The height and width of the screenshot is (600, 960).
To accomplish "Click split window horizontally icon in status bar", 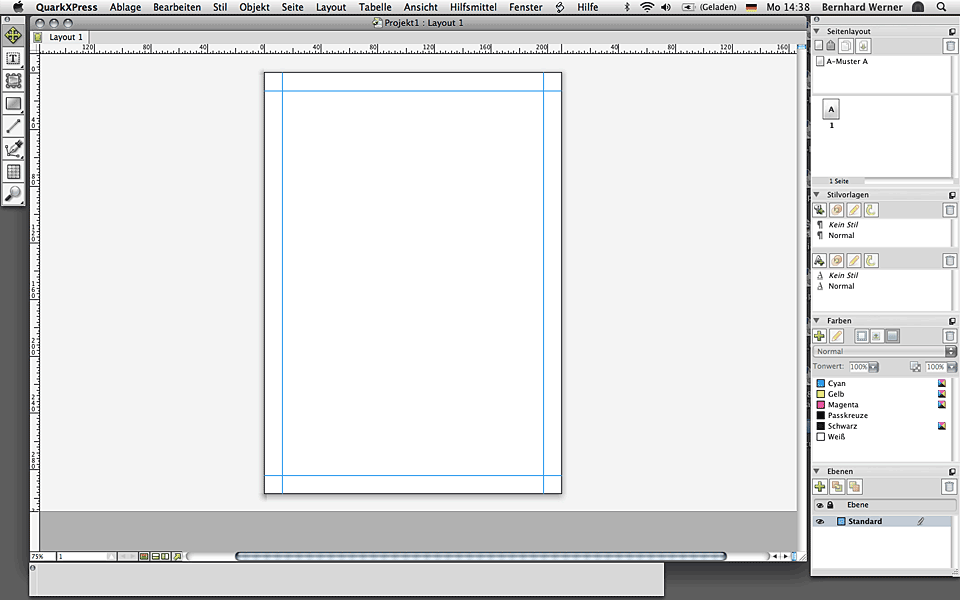I will click(156, 557).
